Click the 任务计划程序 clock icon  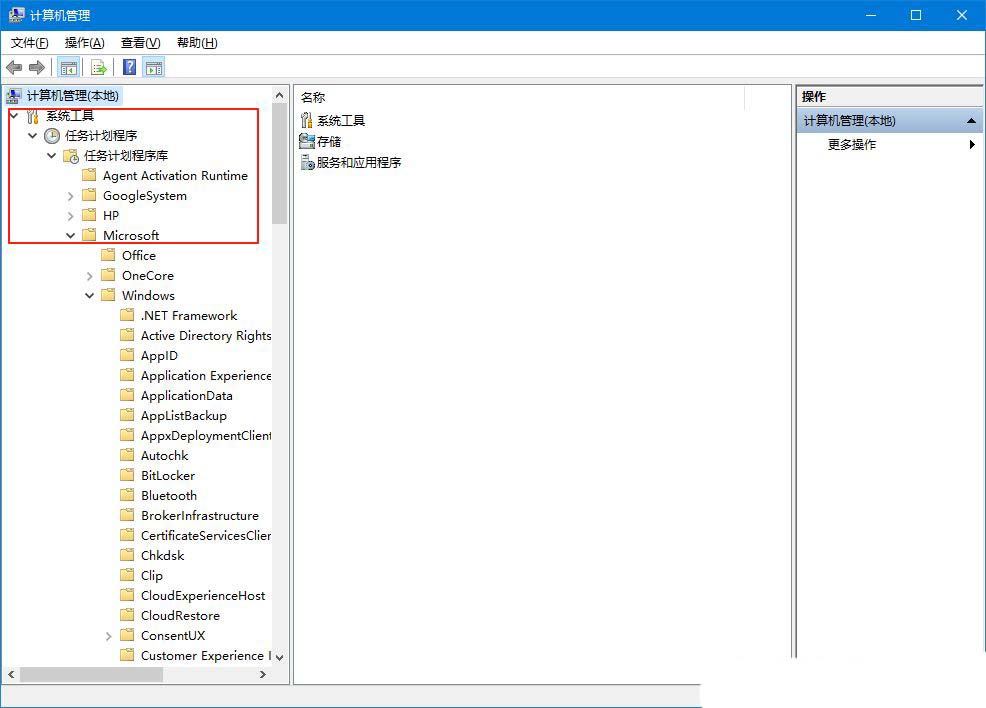click(x=52, y=136)
